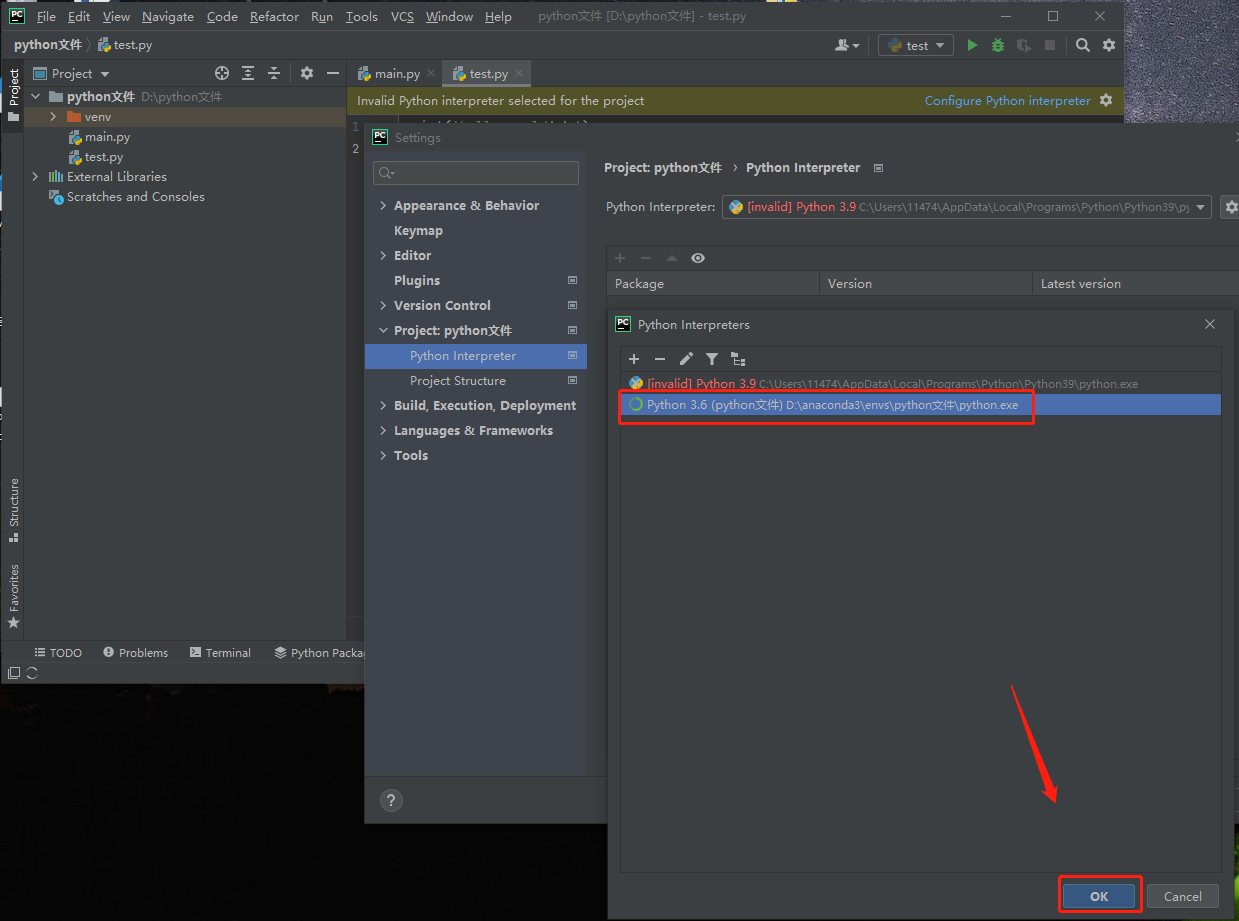Click the filter funnel icon in Python Interpreters

pos(712,359)
